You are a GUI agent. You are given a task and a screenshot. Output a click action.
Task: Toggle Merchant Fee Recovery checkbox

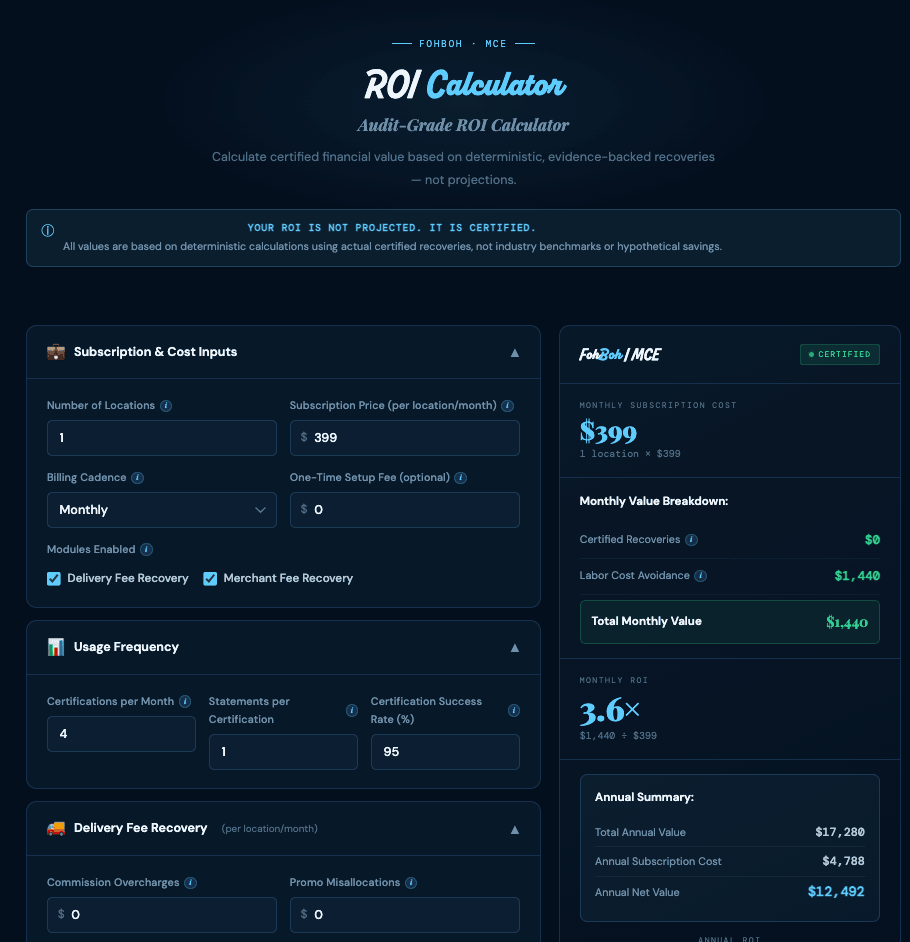pos(210,579)
